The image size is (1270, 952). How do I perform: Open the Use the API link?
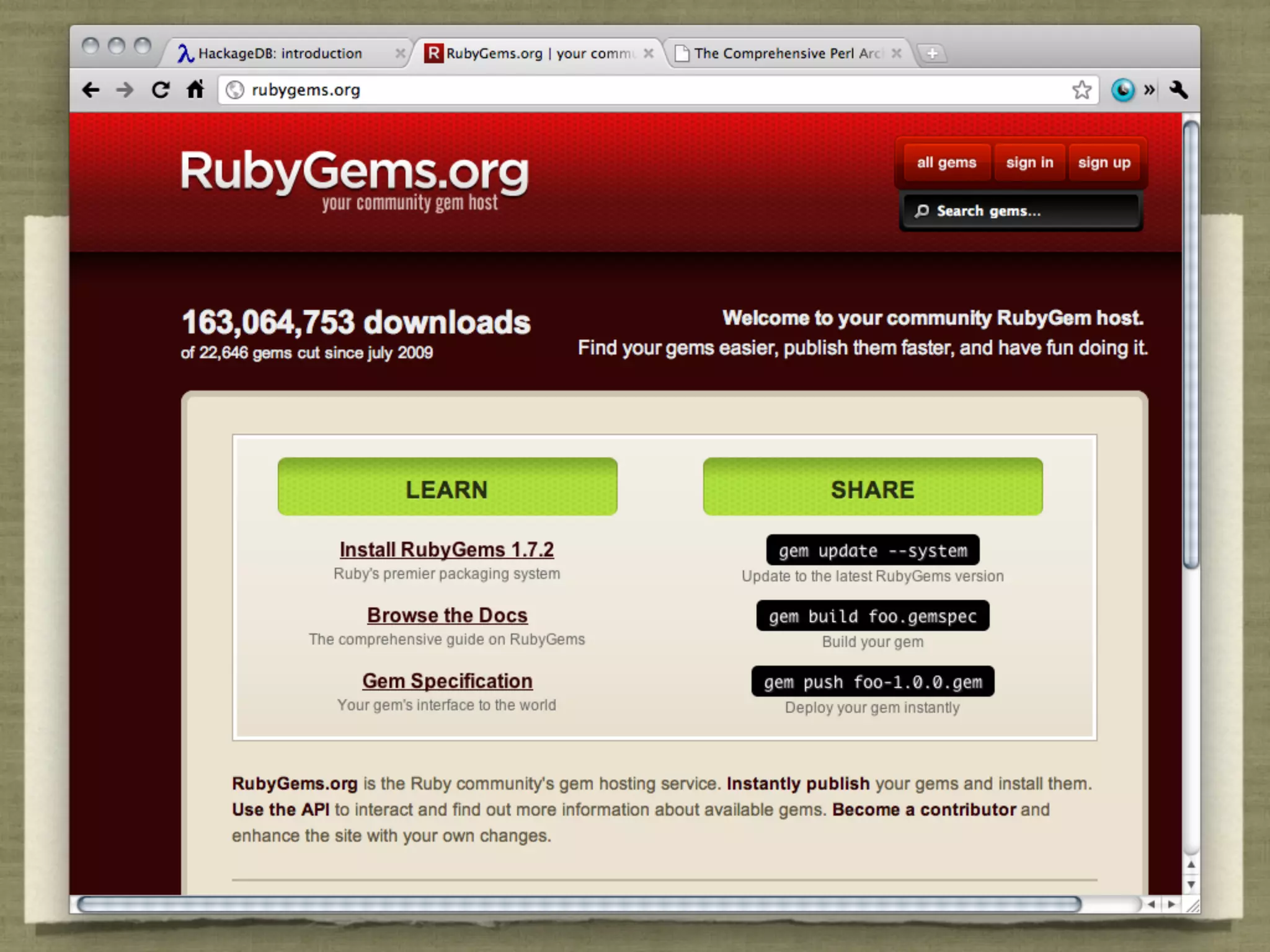(x=281, y=810)
